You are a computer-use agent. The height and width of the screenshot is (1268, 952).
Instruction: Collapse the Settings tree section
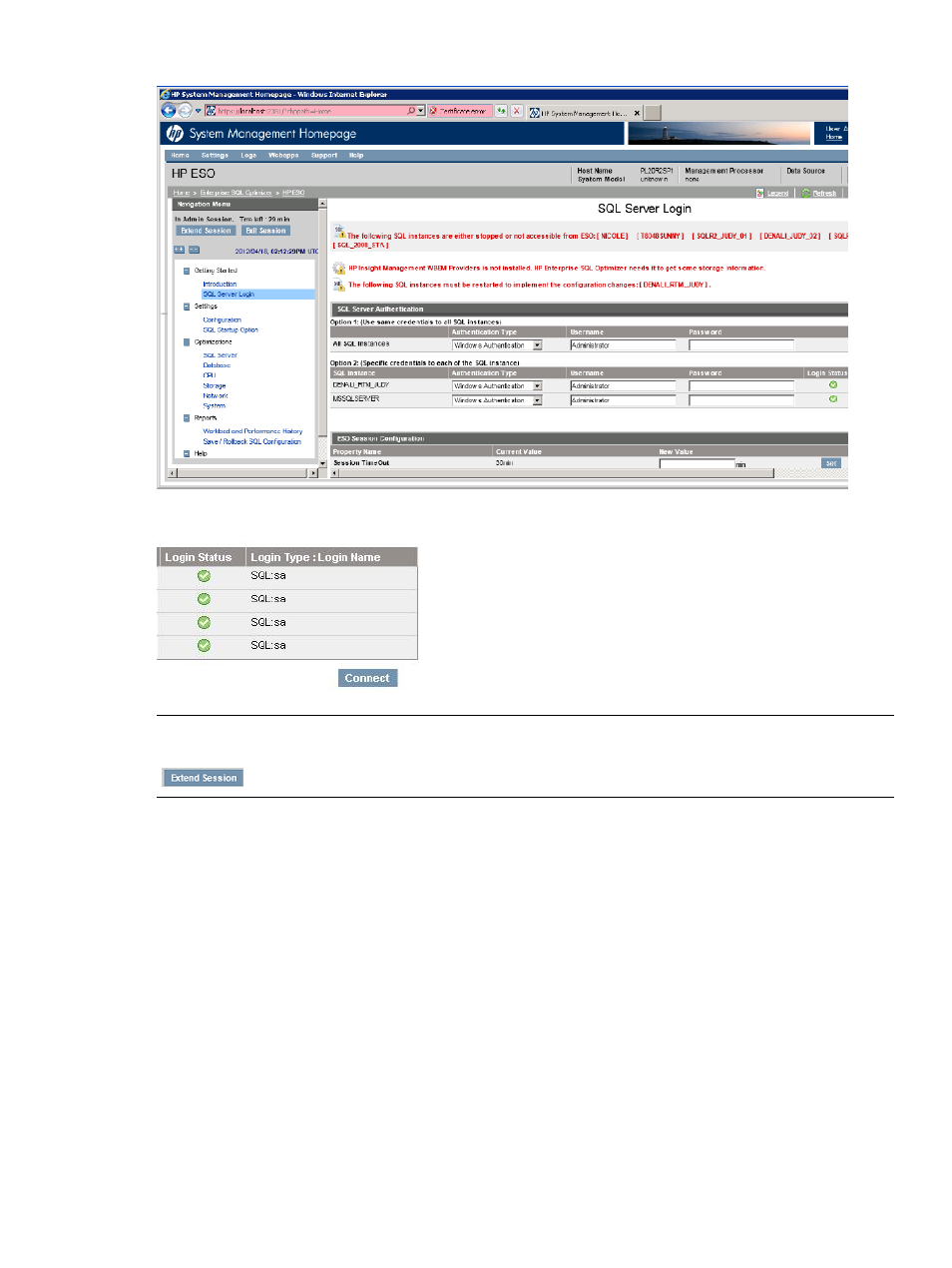tap(187, 307)
